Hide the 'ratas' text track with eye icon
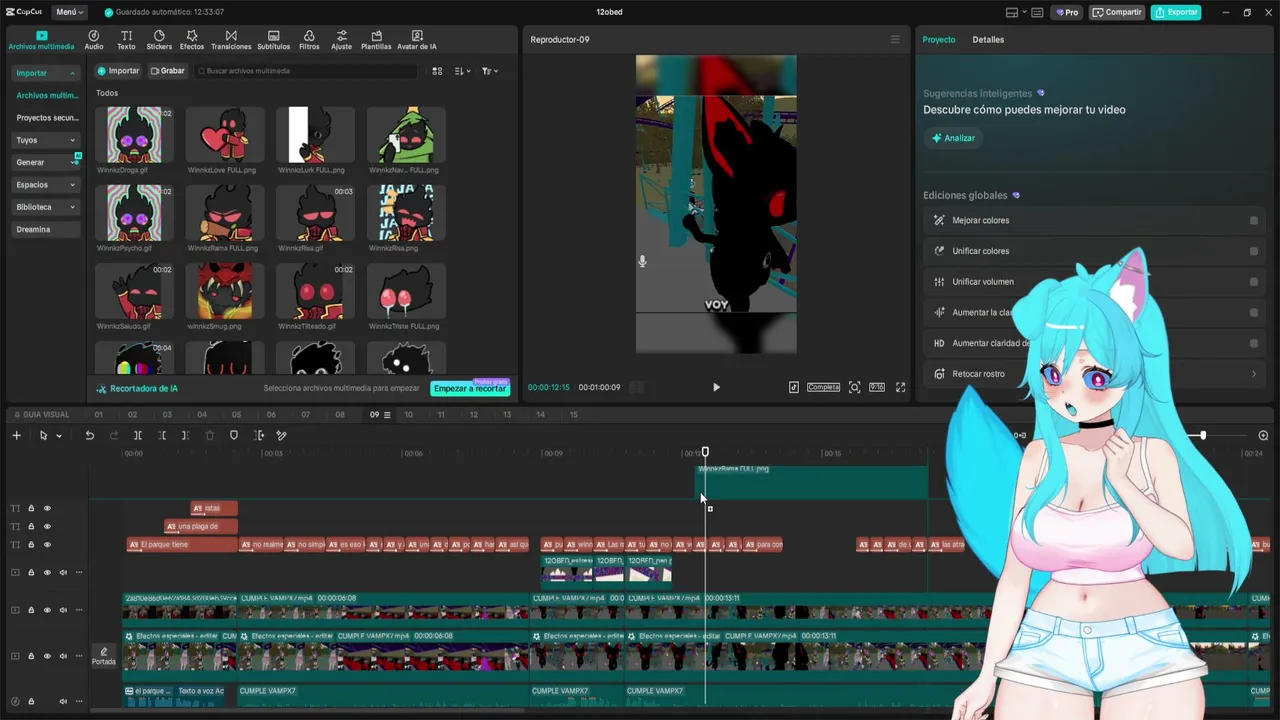Image resolution: width=1280 pixels, height=720 pixels. 47,508
